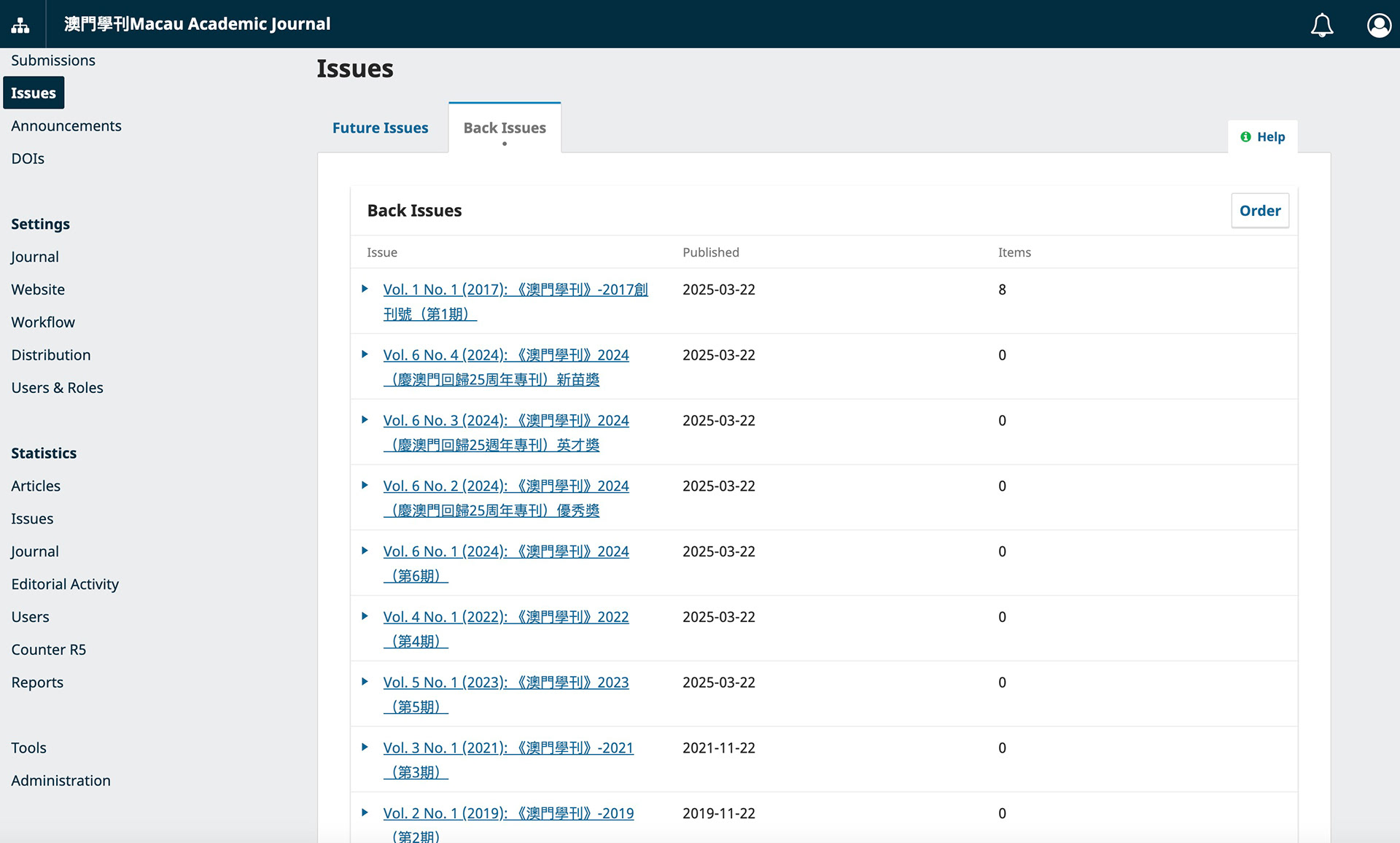Switch to the Future Issues tab
Screen dimensions: 1400x843
coord(380,128)
